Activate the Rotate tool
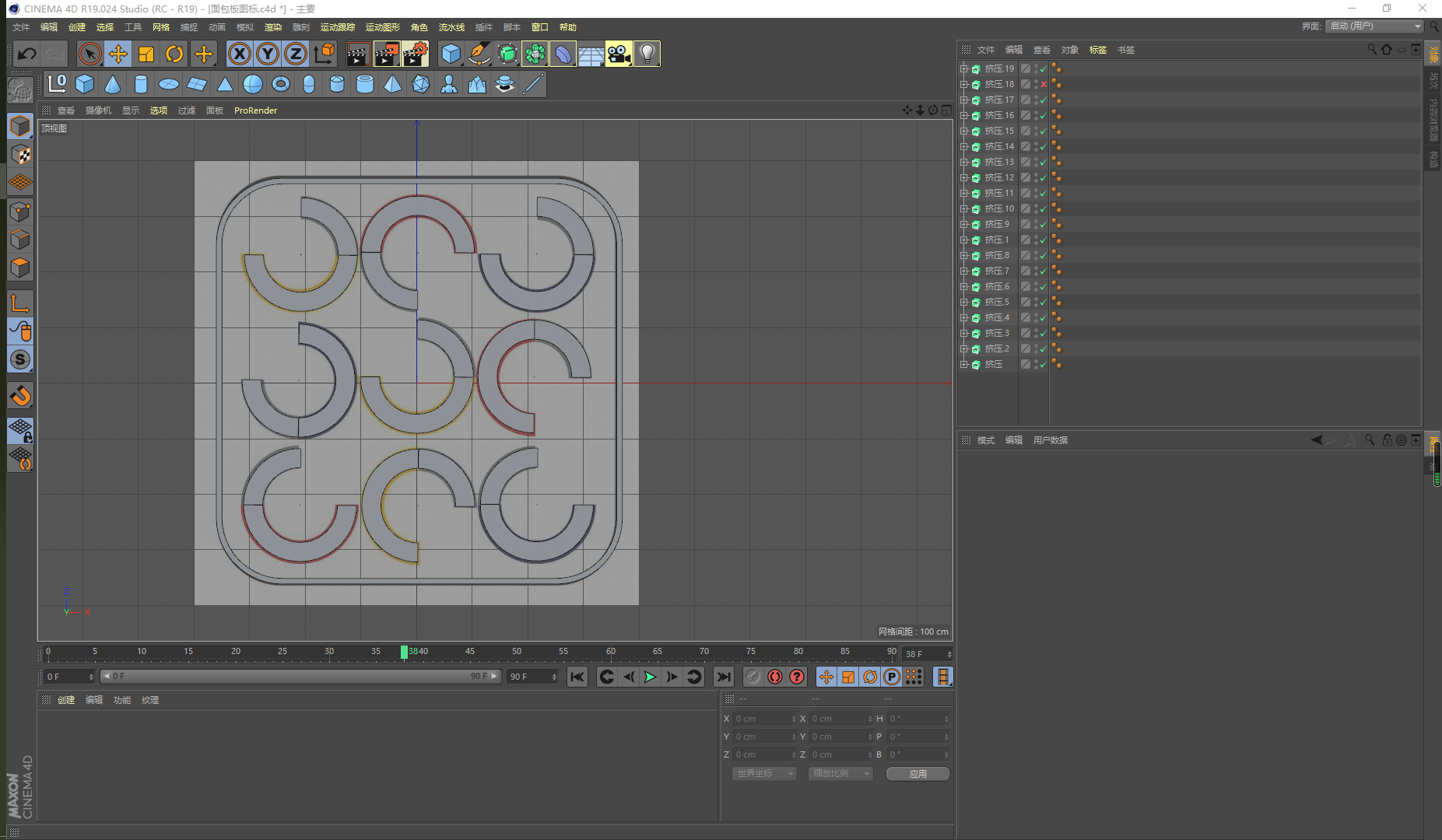The width and height of the screenshot is (1442, 840). 174,54
